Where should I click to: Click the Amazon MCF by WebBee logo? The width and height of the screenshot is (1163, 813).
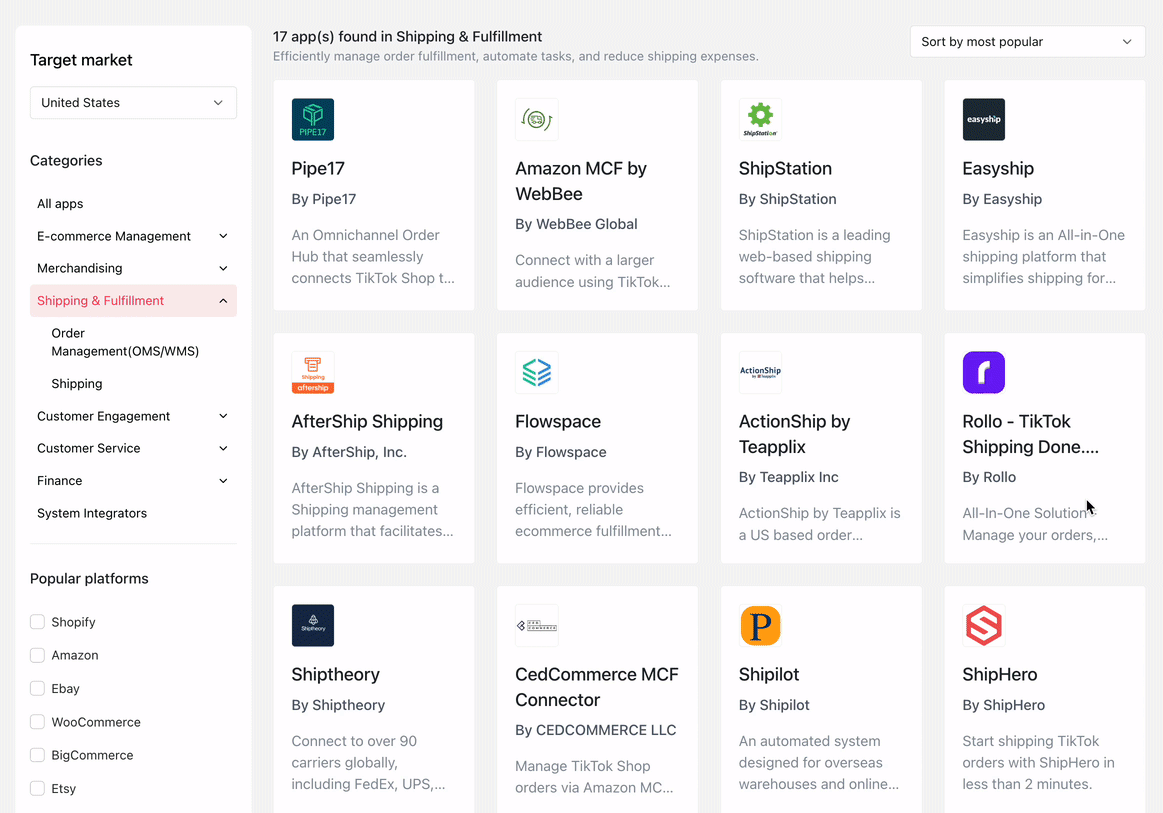pos(537,120)
